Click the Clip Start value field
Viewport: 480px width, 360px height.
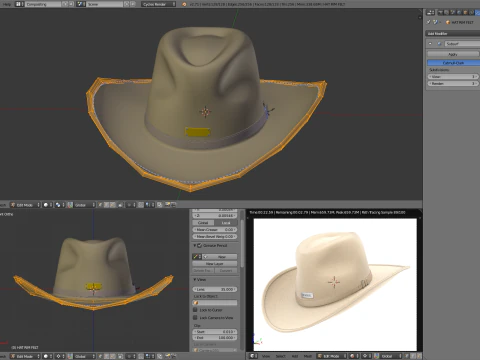tap(215, 332)
